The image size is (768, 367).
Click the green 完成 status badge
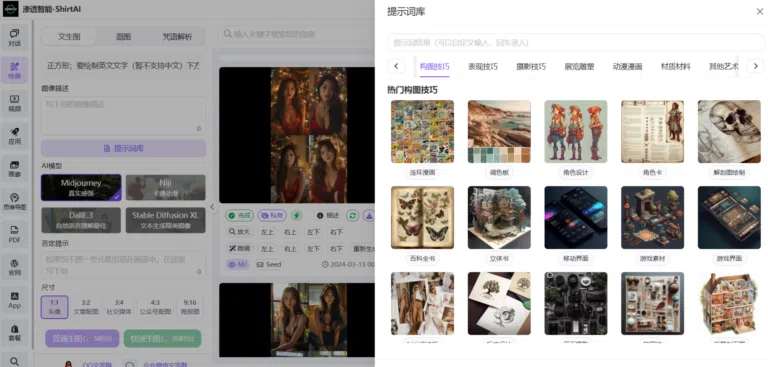pos(240,215)
